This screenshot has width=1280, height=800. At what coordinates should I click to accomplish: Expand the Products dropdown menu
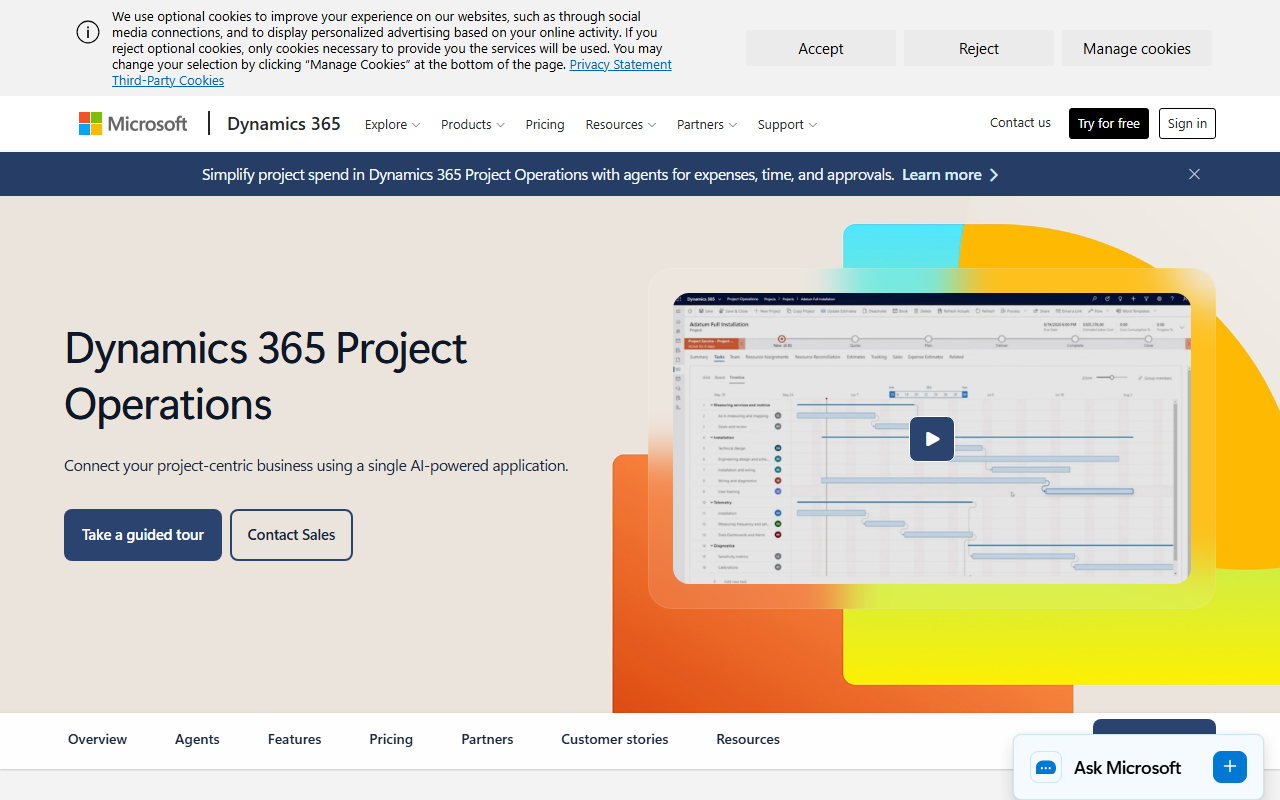(x=472, y=125)
